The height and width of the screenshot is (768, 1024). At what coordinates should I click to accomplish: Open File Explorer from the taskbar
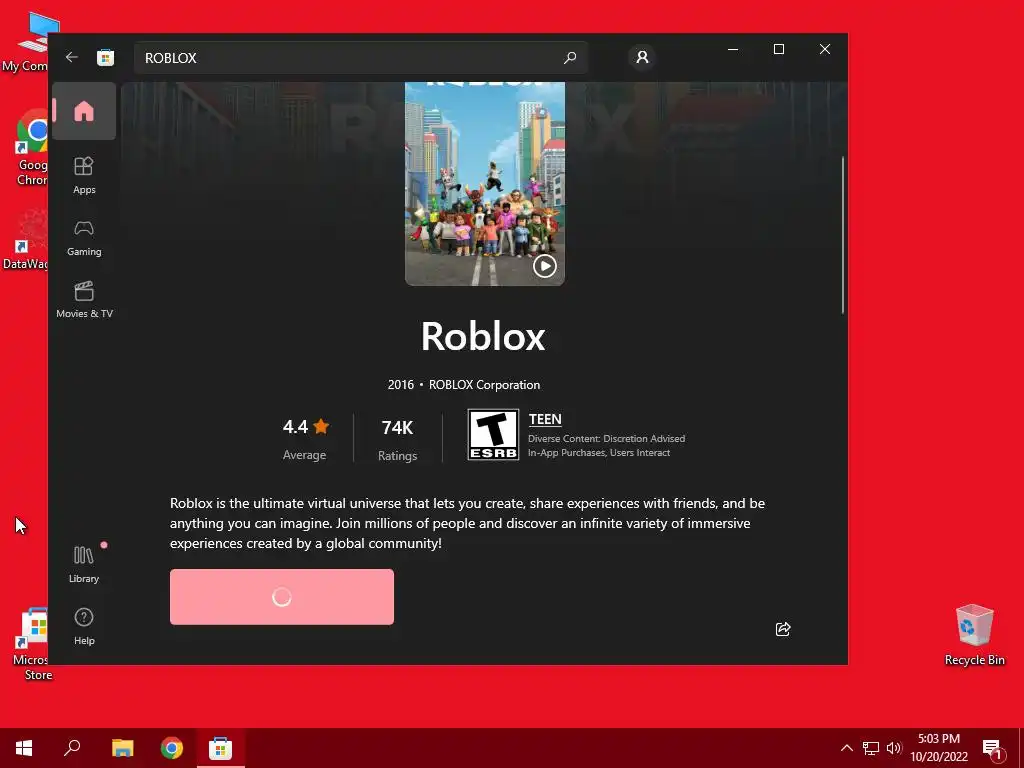[122, 748]
